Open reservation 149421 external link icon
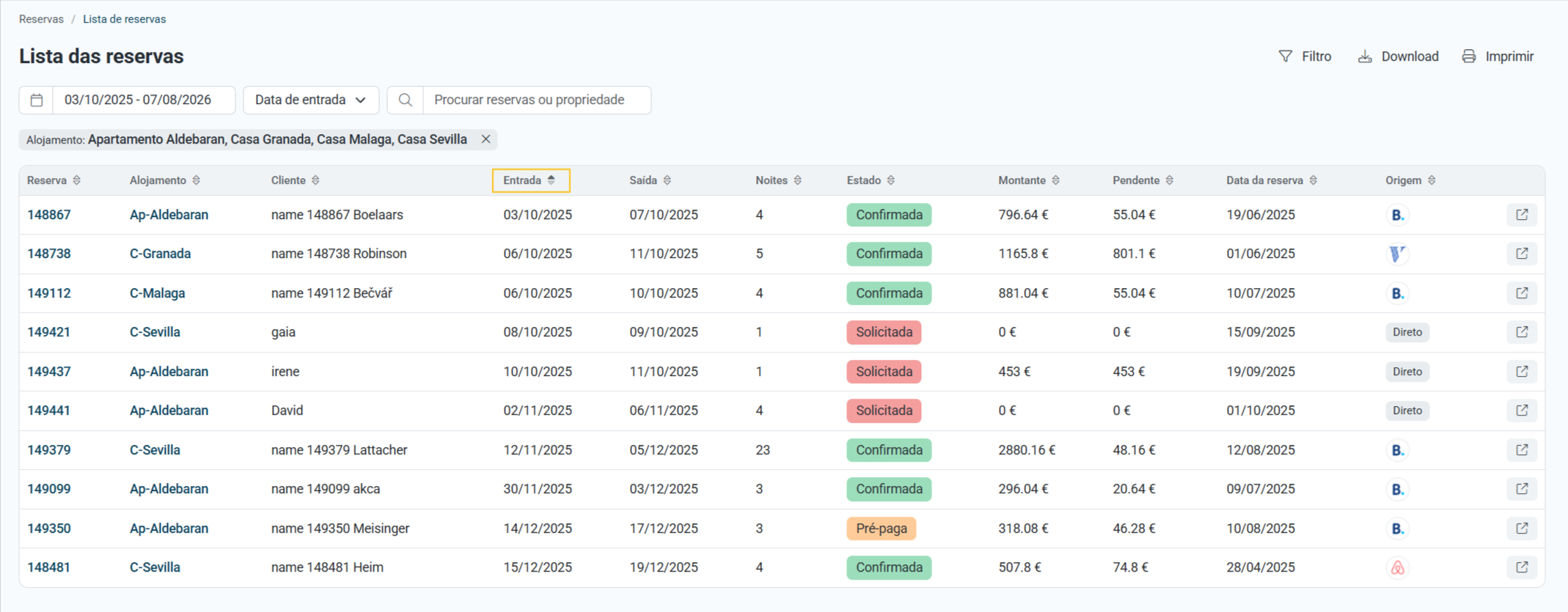The width and height of the screenshot is (1568, 612). tap(1522, 332)
